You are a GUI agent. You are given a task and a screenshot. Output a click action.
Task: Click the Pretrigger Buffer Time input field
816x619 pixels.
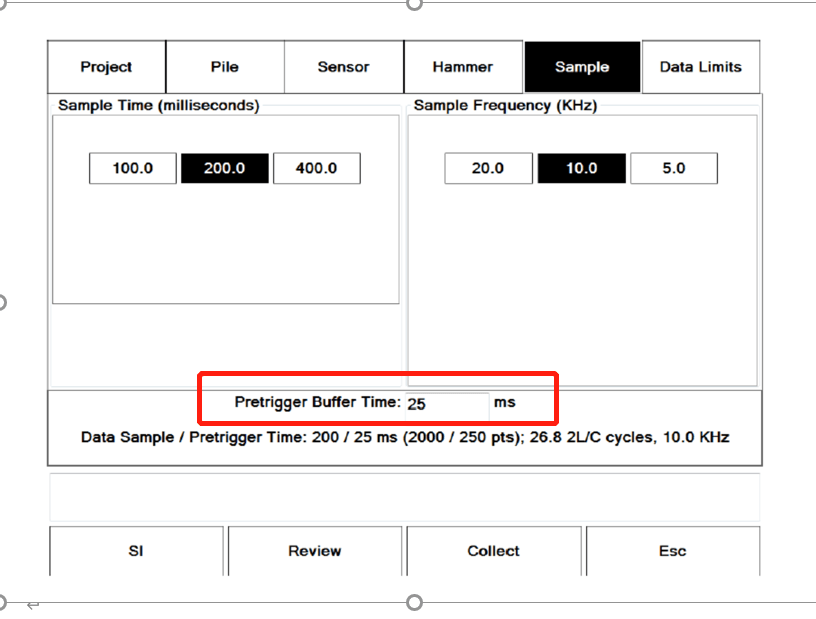pyautogui.click(x=446, y=403)
